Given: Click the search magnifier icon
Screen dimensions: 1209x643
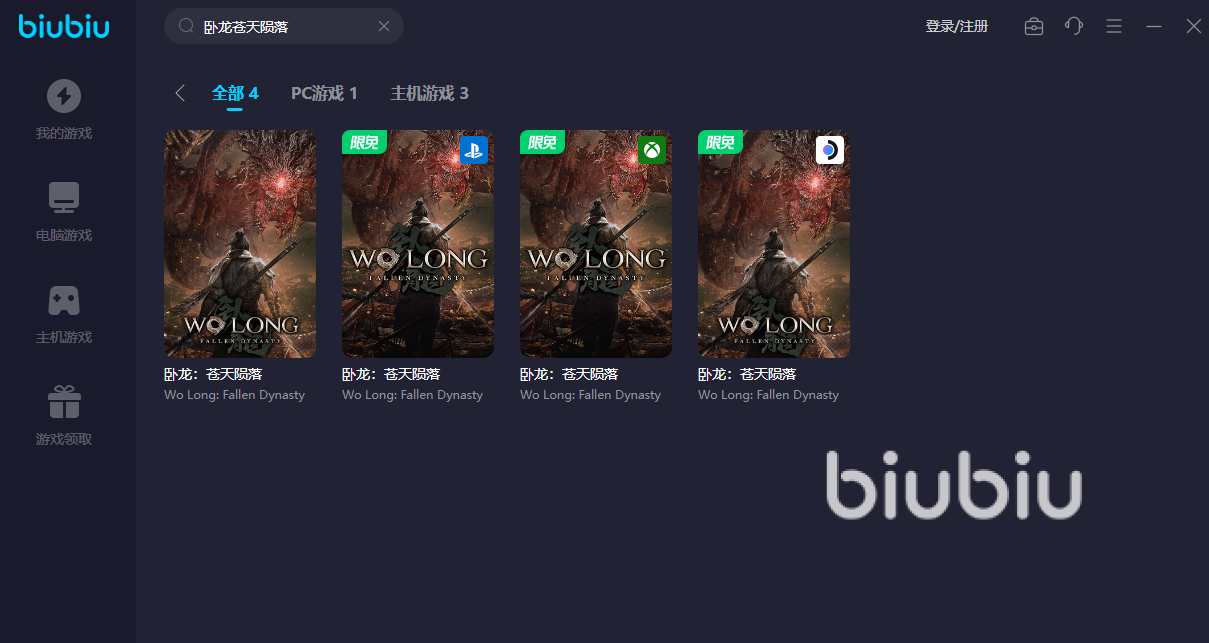Looking at the screenshot, I should coord(186,27).
